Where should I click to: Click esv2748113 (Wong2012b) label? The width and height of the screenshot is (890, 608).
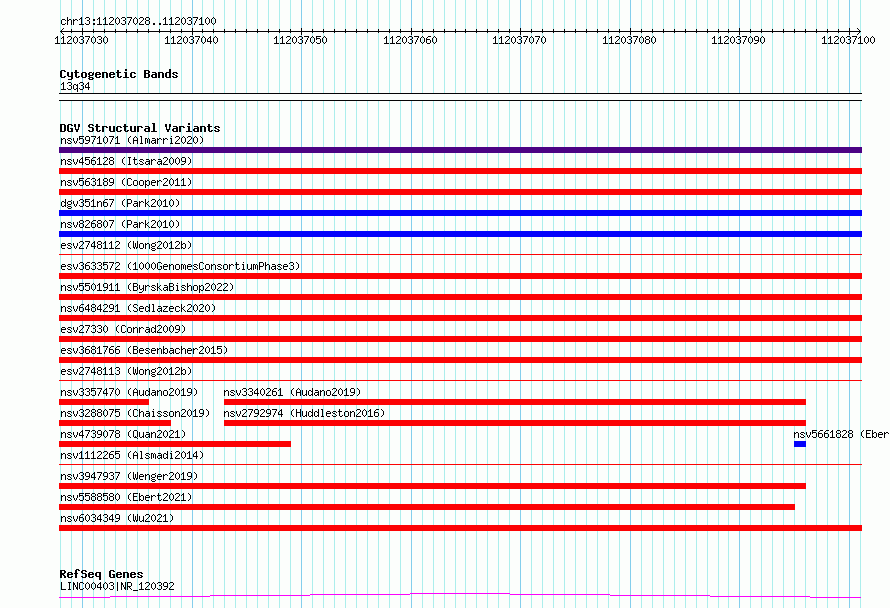point(126,371)
